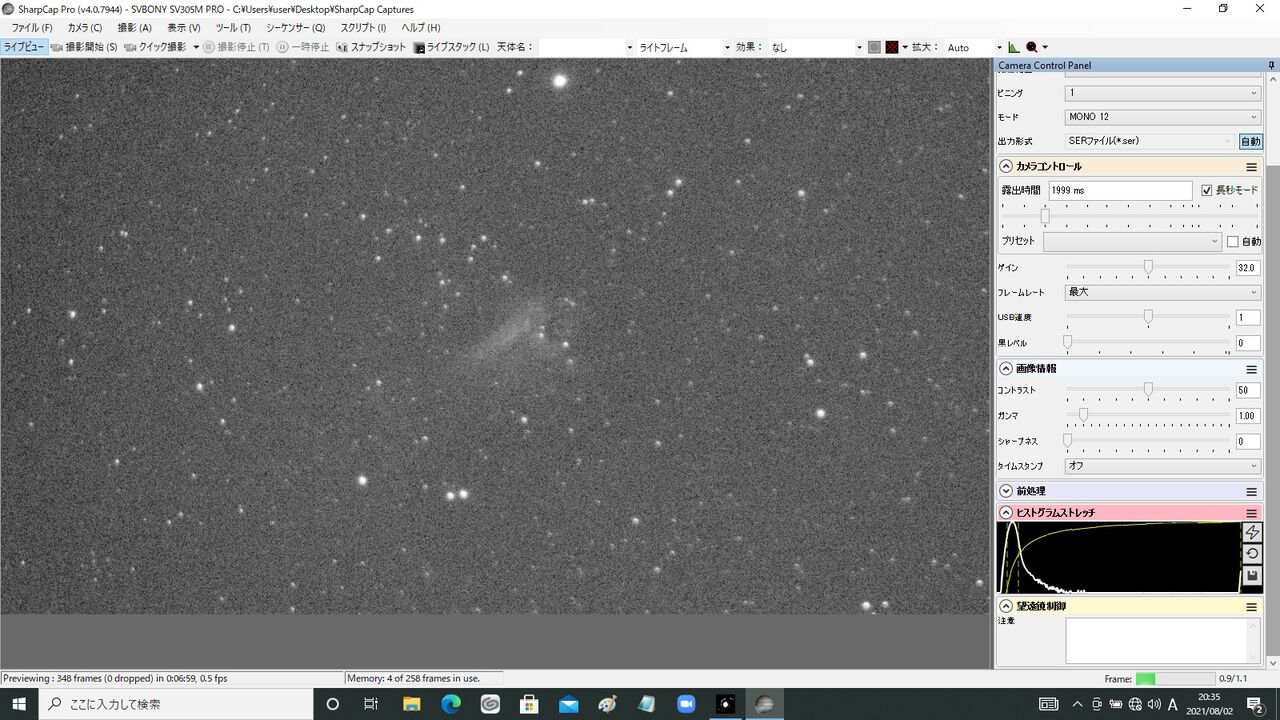This screenshot has height=720, width=1280.
Task: Open the 画像情報 section hamburger menu
Action: tap(1251, 369)
